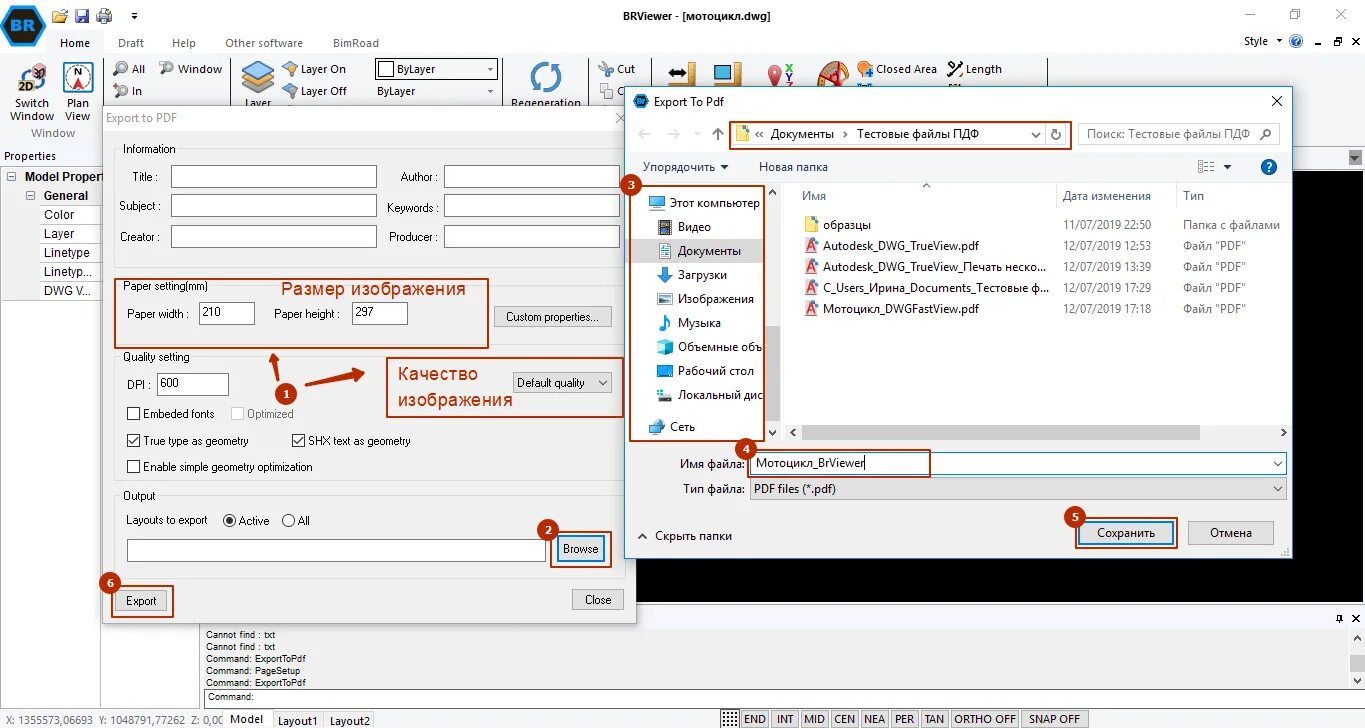Choose the Zoom Window tool
Viewport: 1365px width, 728px height.
click(192, 69)
